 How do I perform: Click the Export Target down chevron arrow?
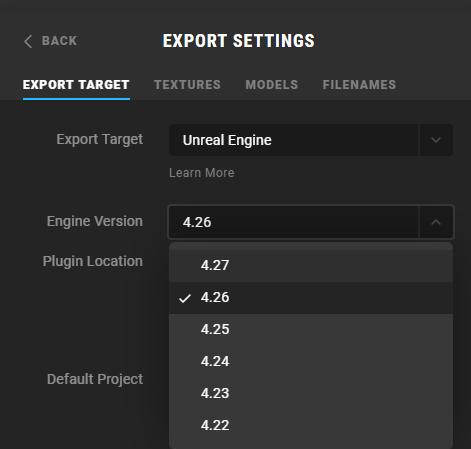436,140
